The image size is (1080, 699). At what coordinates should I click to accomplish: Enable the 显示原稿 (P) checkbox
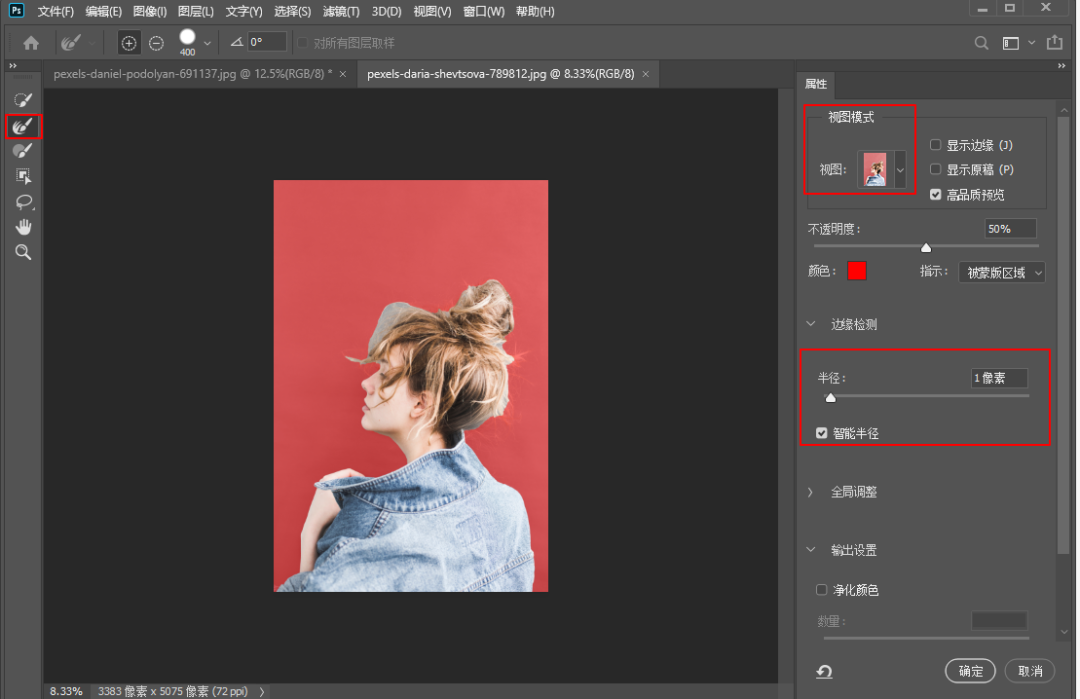[x=936, y=169]
